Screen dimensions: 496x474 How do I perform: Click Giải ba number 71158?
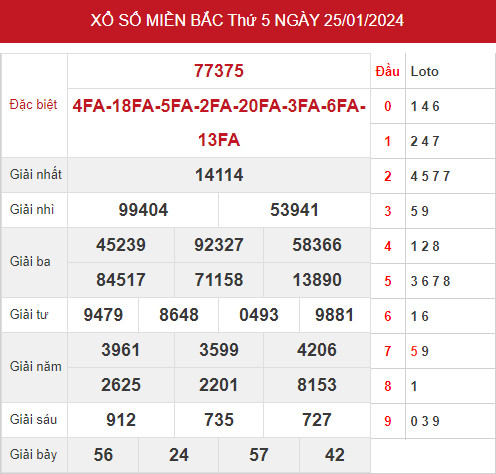(x=219, y=280)
